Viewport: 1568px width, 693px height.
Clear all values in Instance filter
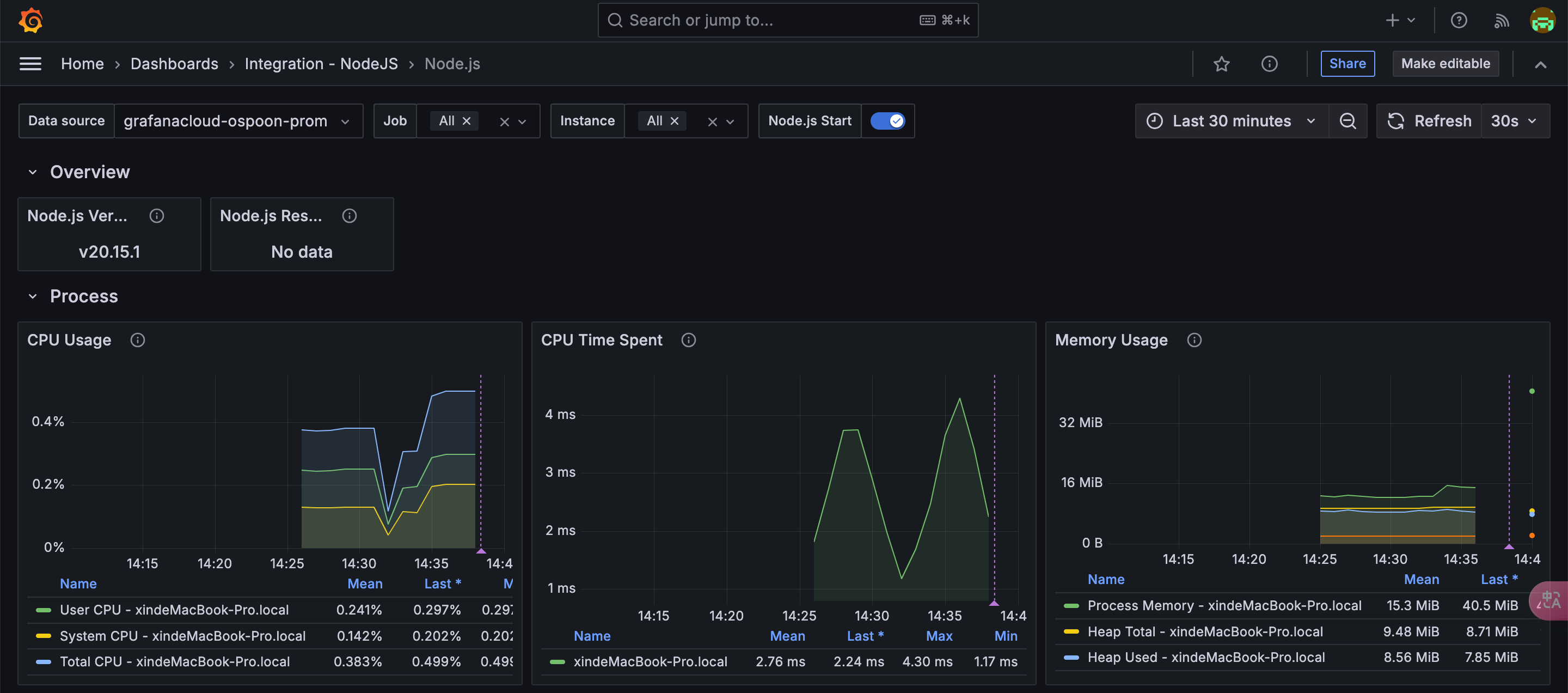point(712,122)
